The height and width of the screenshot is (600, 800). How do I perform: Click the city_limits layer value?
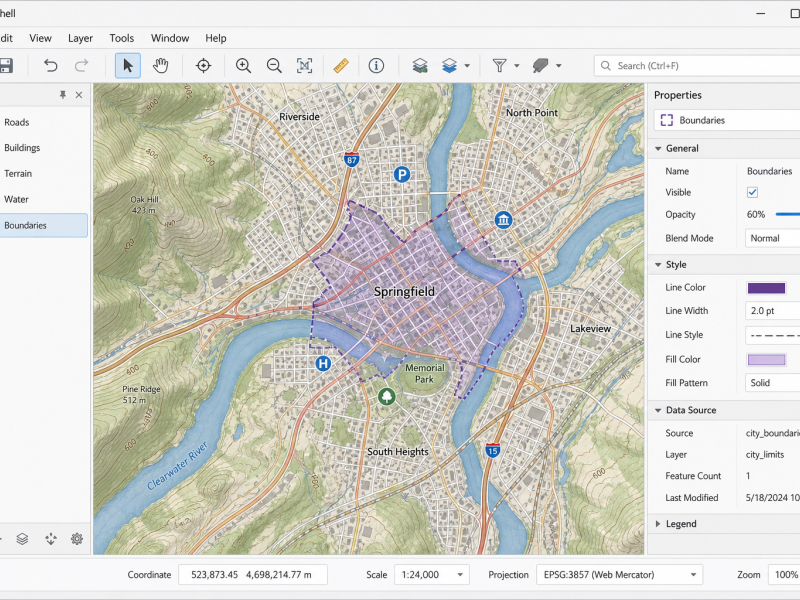pos(765,455)
